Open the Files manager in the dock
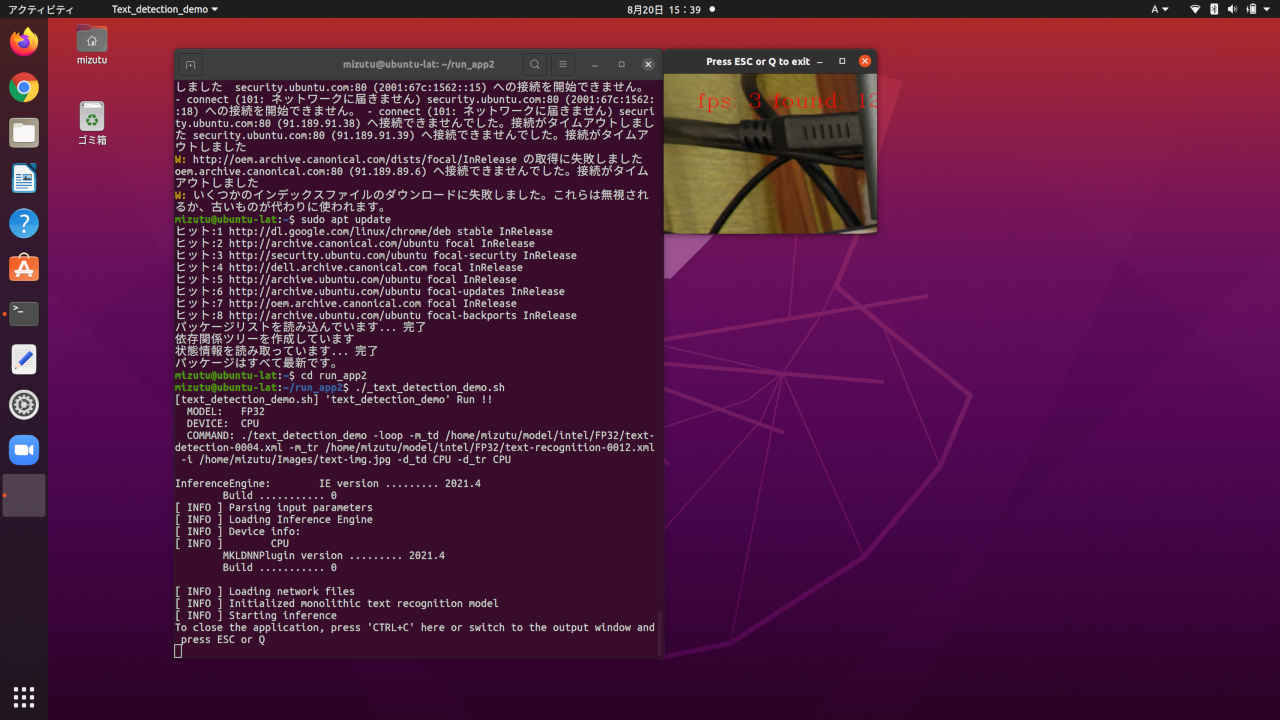The width and height of the screenshot is (1280, 720). (x=24, y=133)
